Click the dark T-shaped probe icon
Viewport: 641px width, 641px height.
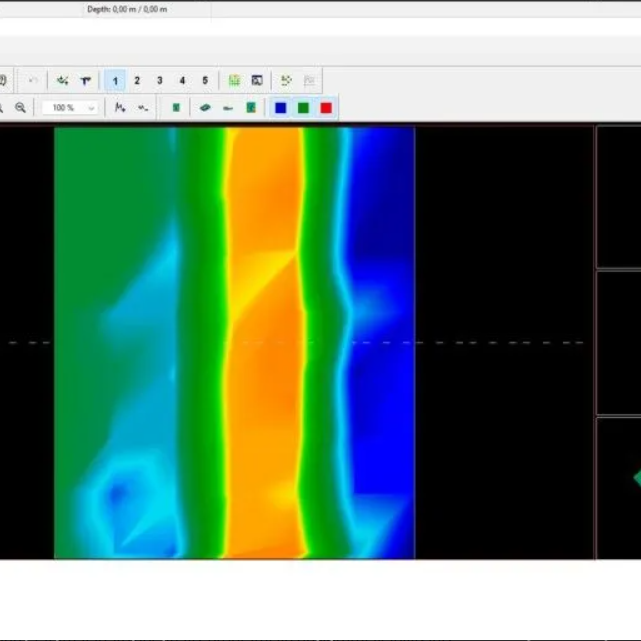[85, 81]
